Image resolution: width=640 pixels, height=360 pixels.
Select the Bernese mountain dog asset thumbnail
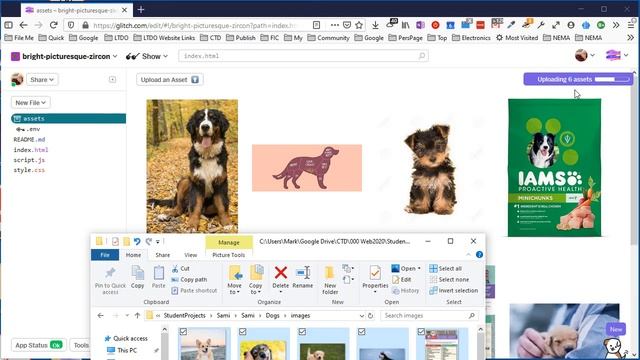(x=192, y=166)
